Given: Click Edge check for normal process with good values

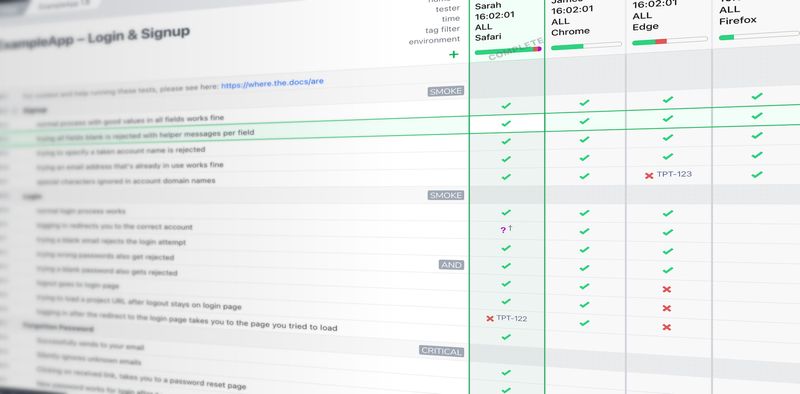Looking at the screenshot, I should point(667,100).
